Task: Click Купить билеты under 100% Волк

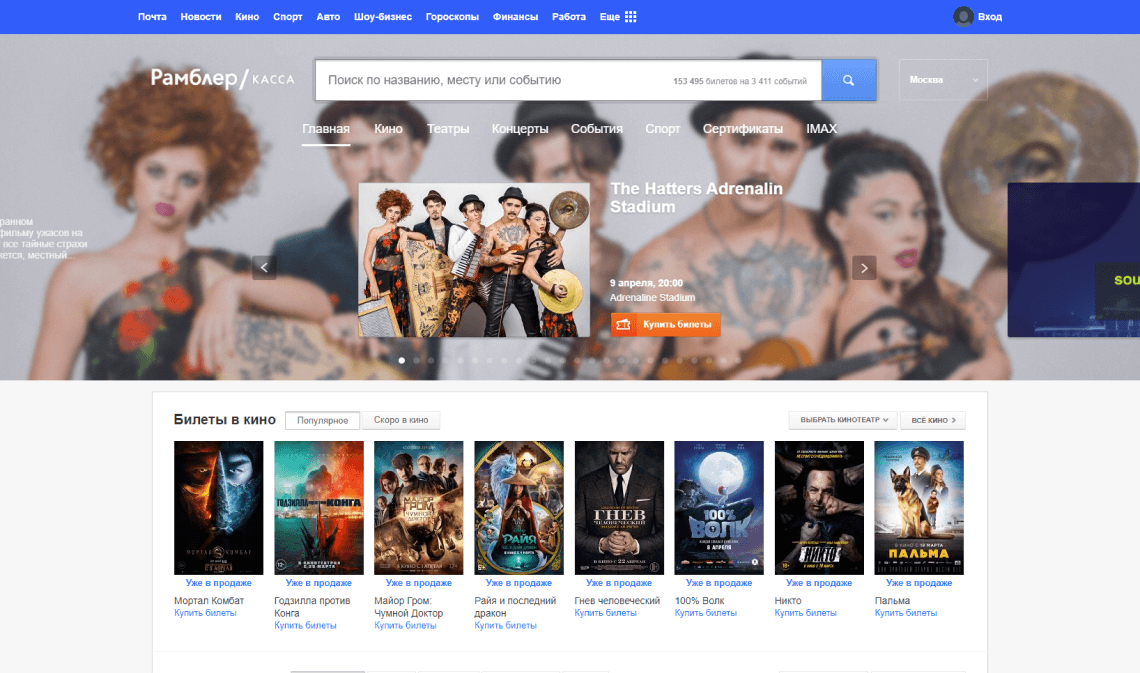Action: pyautogui.click(x=706, y=613)
